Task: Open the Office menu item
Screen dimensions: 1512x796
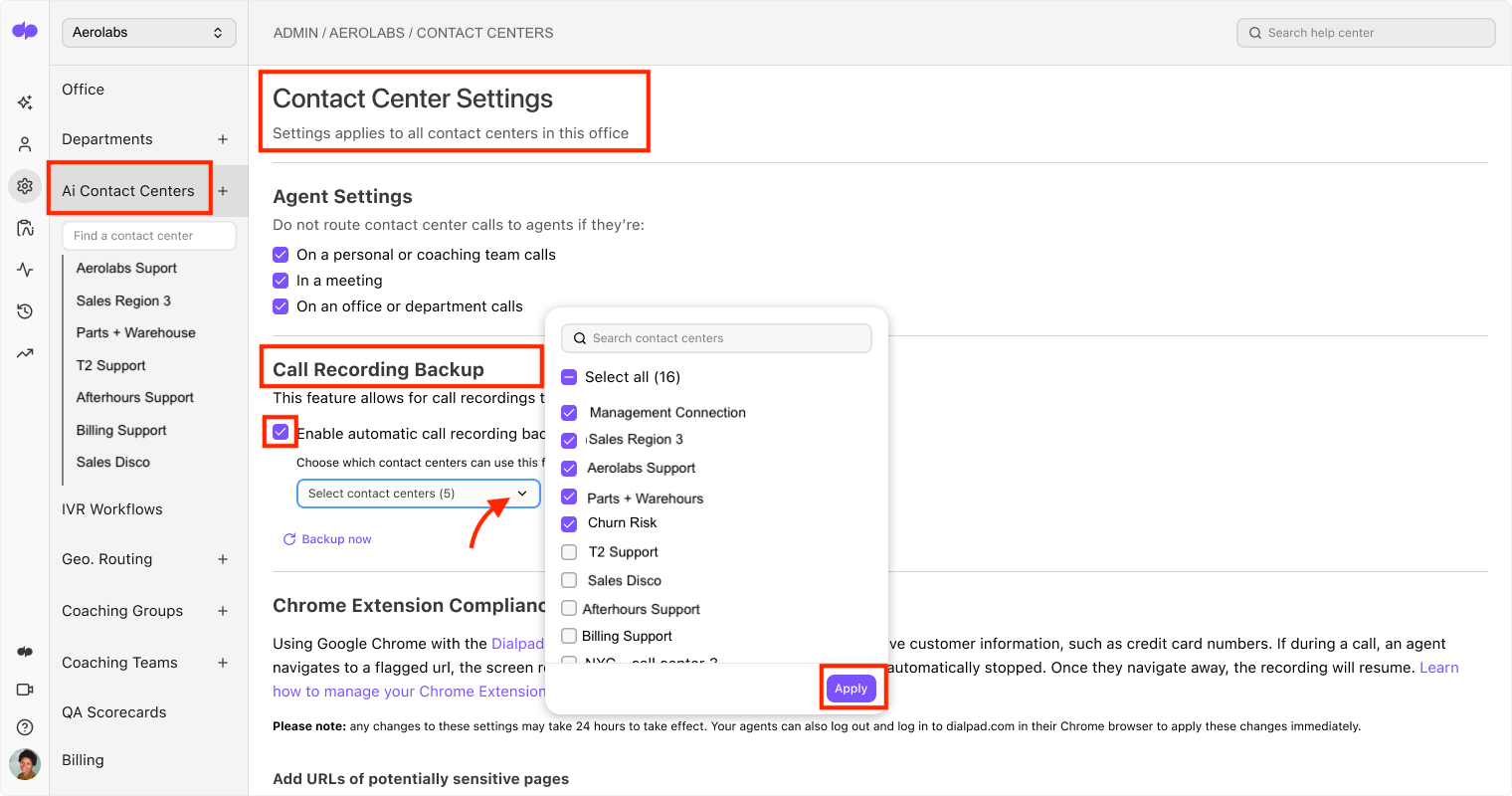Action: click(x=84, y=90)
